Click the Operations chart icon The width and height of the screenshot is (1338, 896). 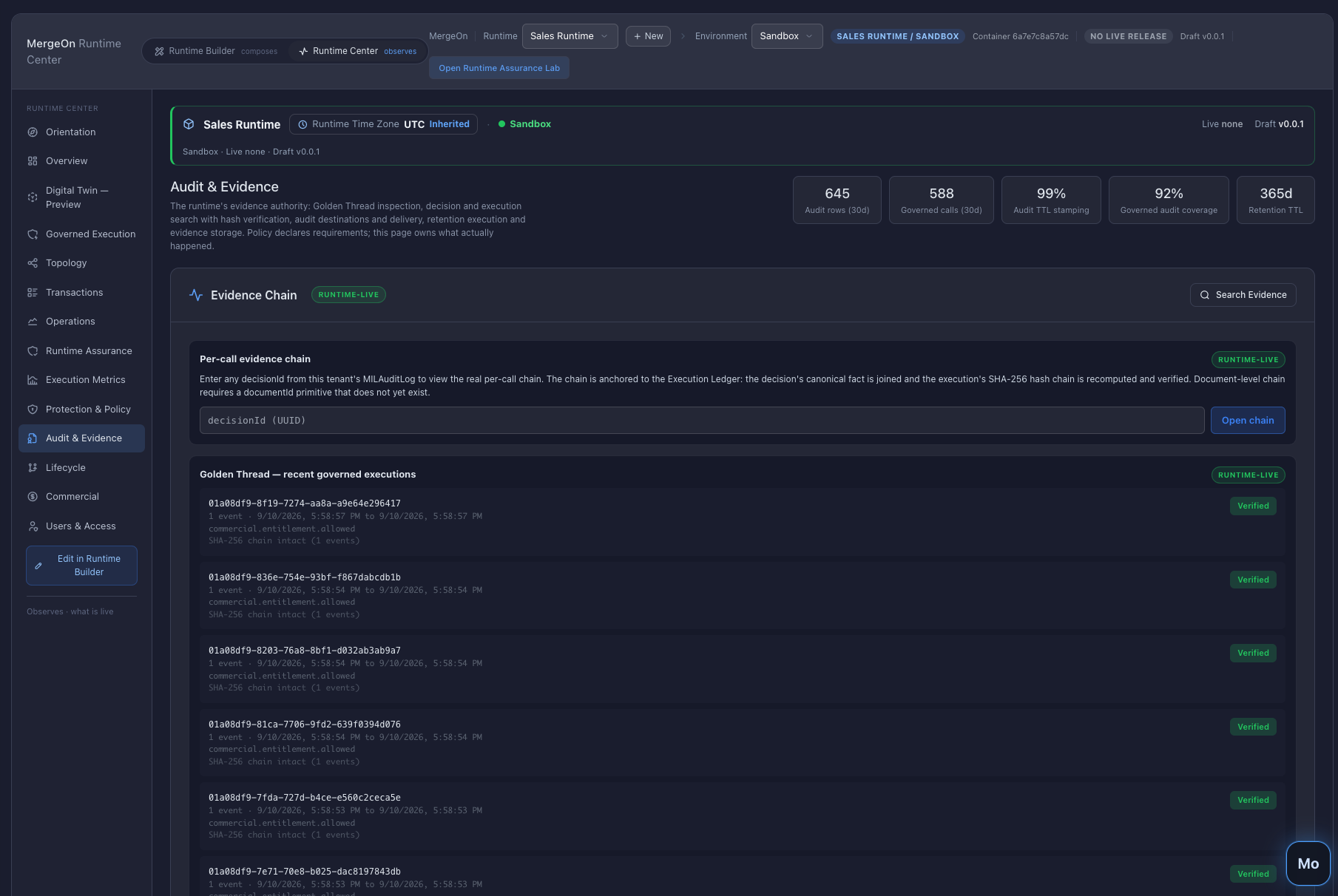pyautogui.click(x=33, y=322)
